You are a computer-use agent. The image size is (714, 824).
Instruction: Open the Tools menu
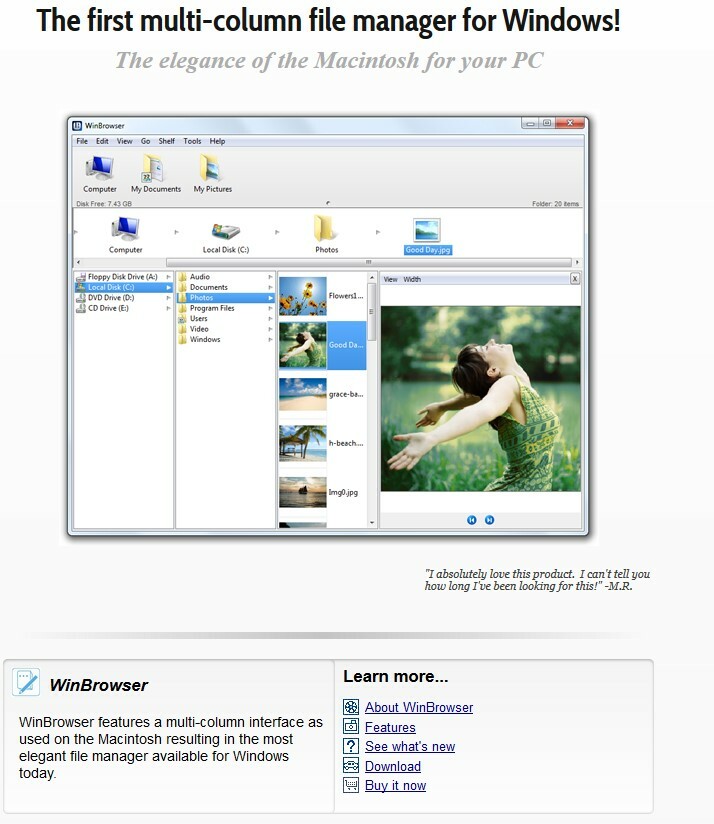coord(192,141)
